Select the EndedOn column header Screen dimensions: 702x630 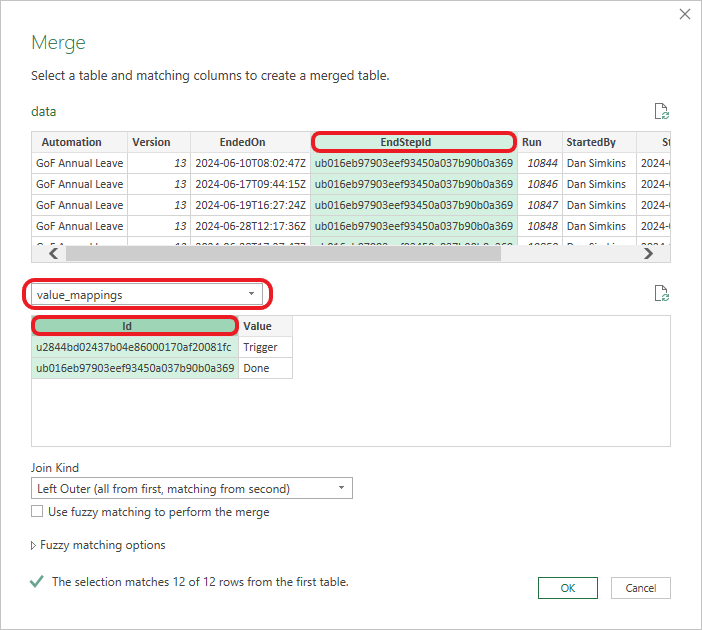(x=250, y=142)
